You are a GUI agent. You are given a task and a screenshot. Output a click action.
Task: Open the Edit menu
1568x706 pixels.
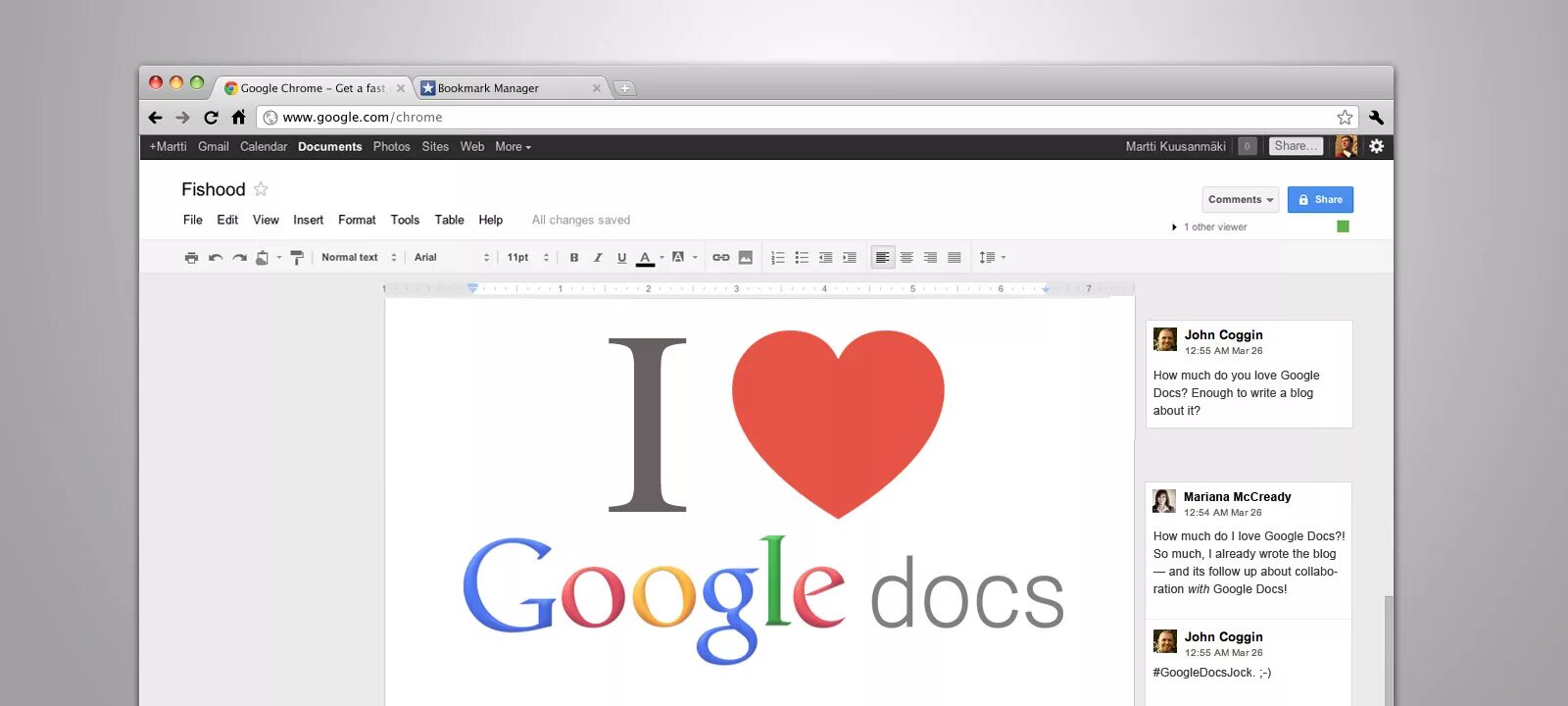pyautogui.click(x=227, y=221)
